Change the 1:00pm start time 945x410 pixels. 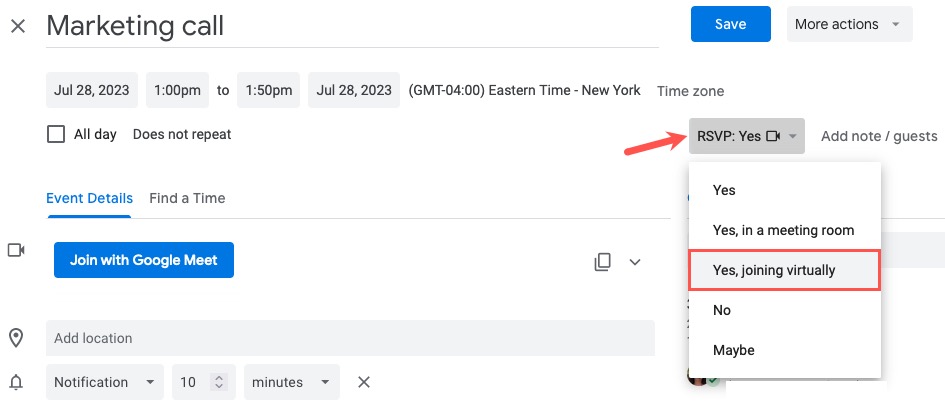(177, 90)
